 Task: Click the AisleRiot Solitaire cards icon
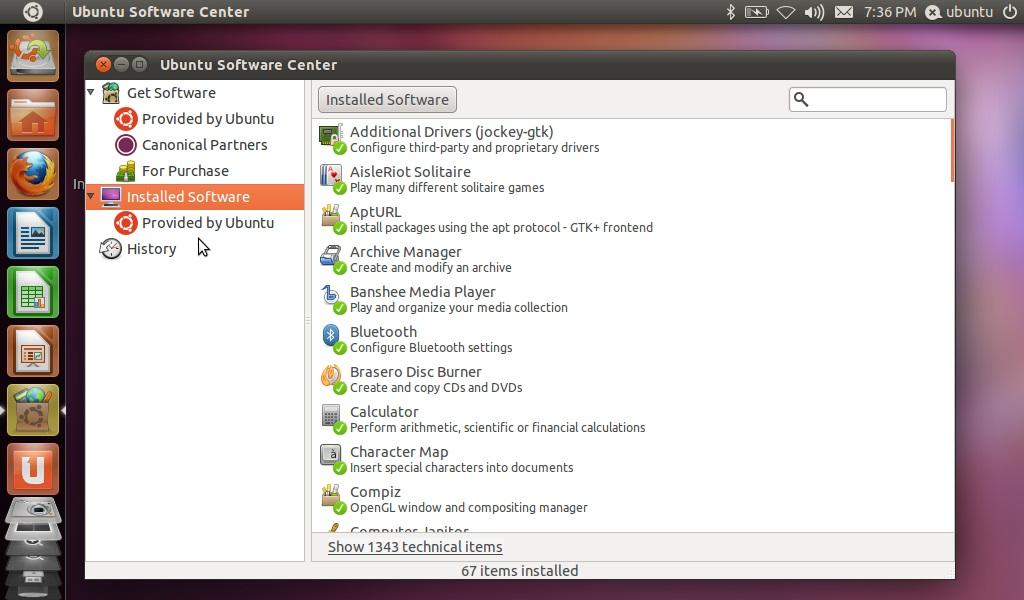click(x=332, y=179)
